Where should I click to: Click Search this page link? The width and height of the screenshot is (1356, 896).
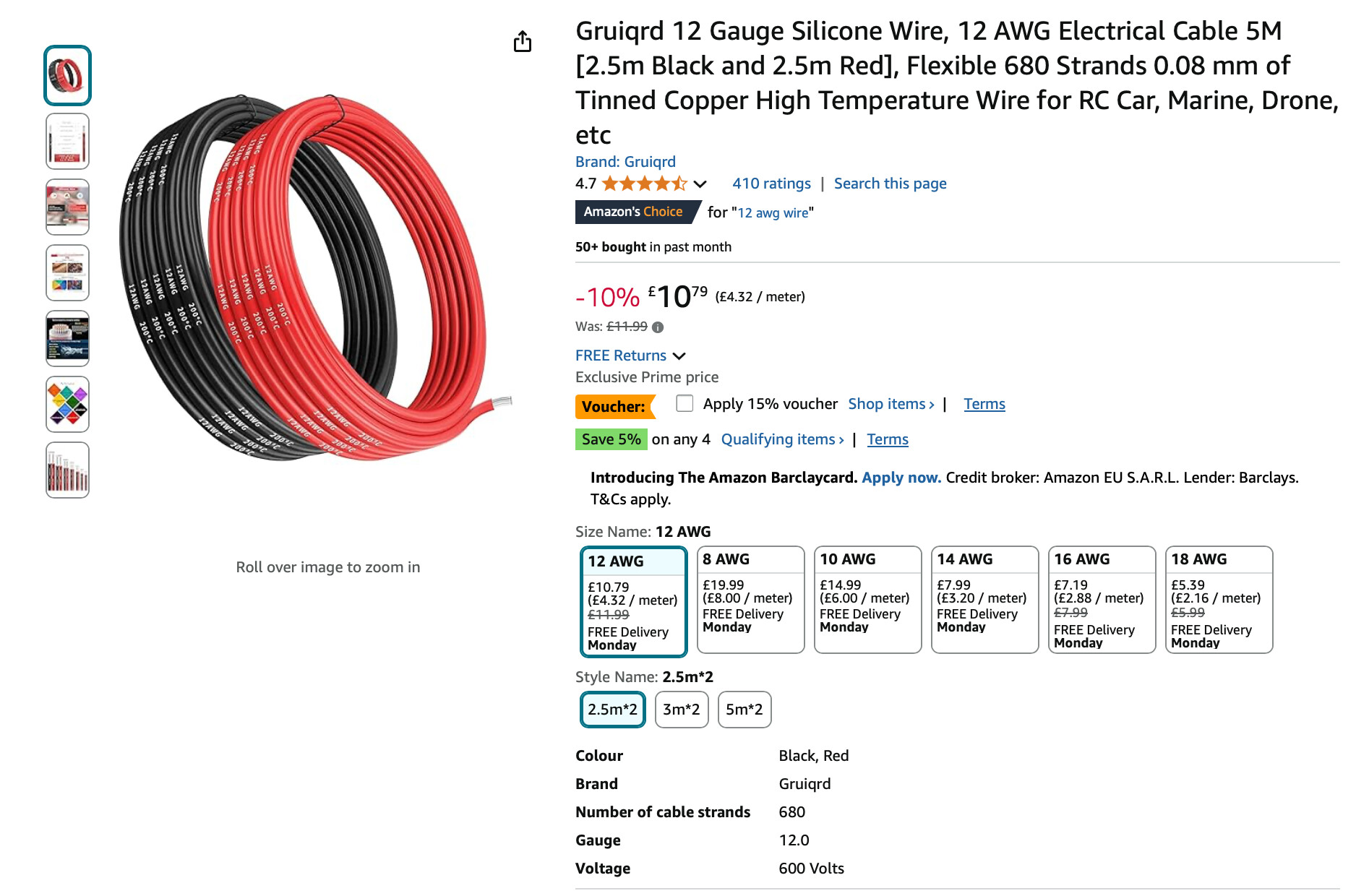tap(890, 184)
